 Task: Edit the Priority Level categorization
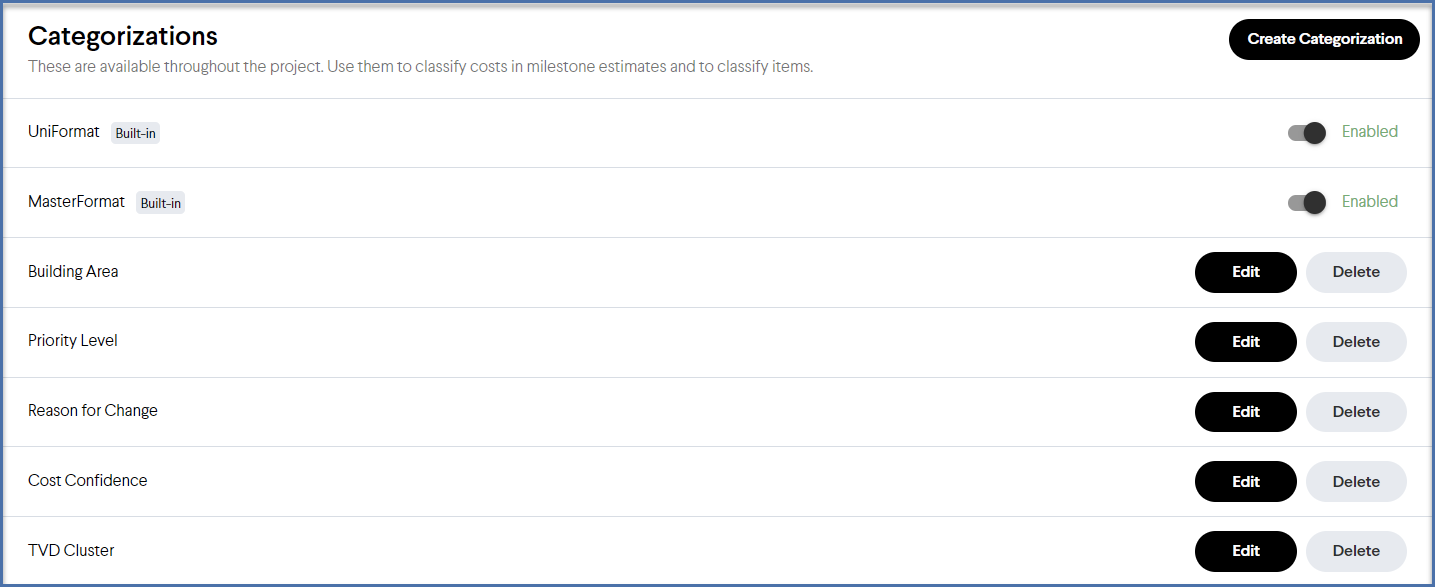pos(1245,341)
